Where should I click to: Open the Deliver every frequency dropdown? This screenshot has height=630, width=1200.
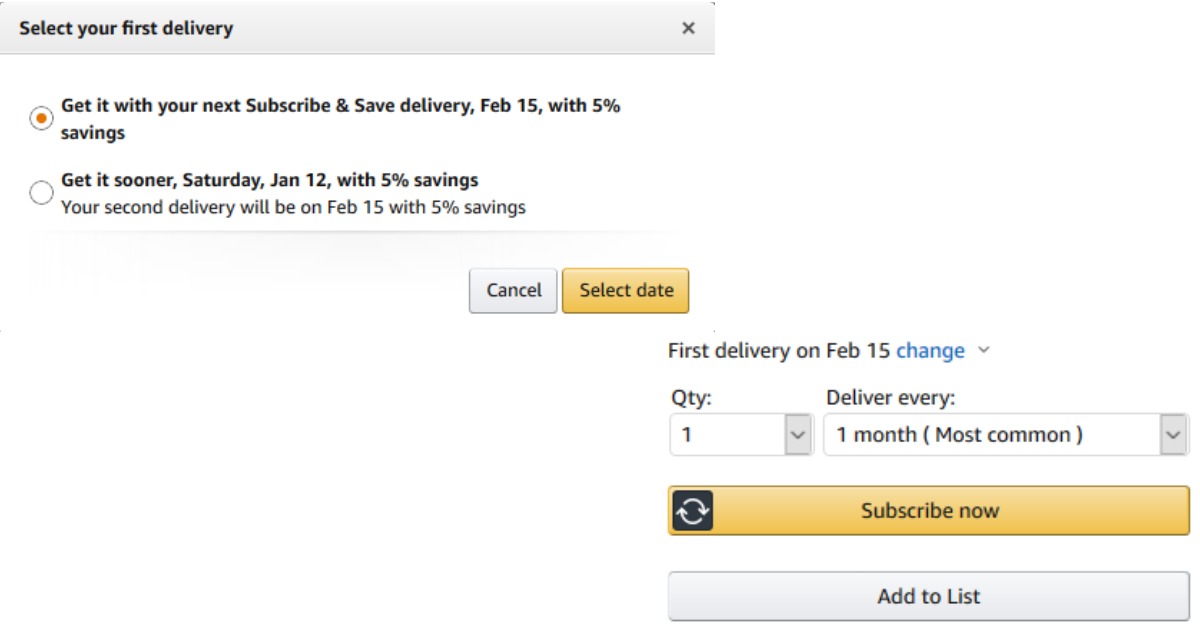pyautogui.click(x=990, y=435)
